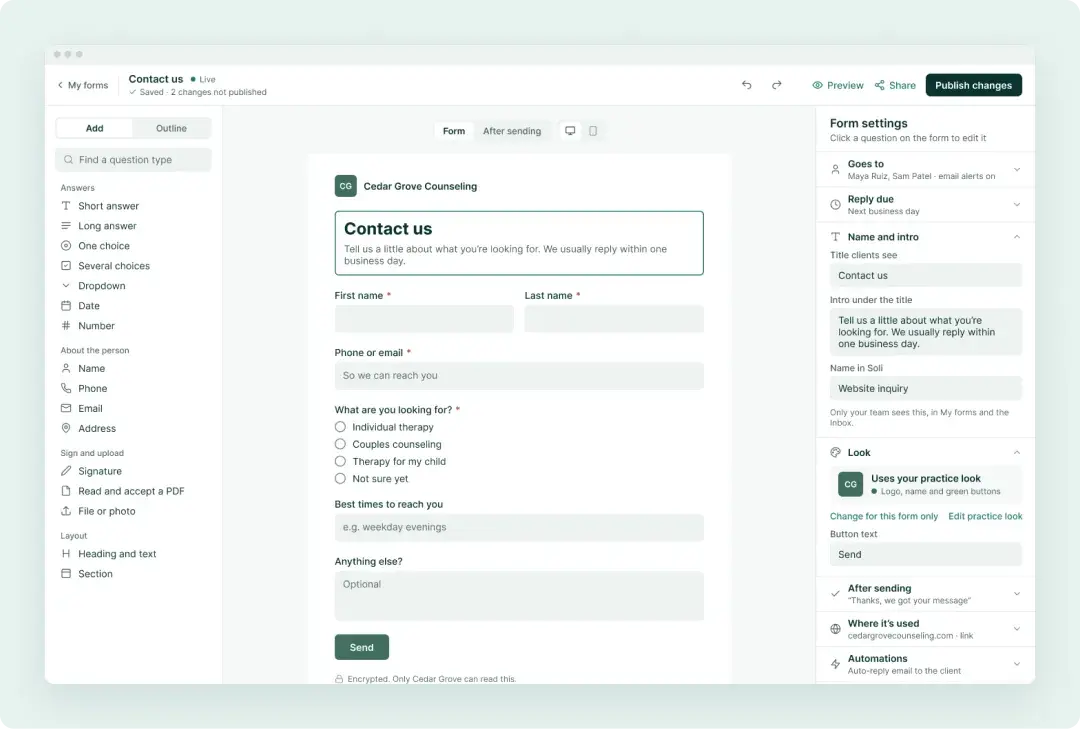The image size is (1080, 729).
Task: Select Not sure yet radio option
Action: (x=340, y=479)
